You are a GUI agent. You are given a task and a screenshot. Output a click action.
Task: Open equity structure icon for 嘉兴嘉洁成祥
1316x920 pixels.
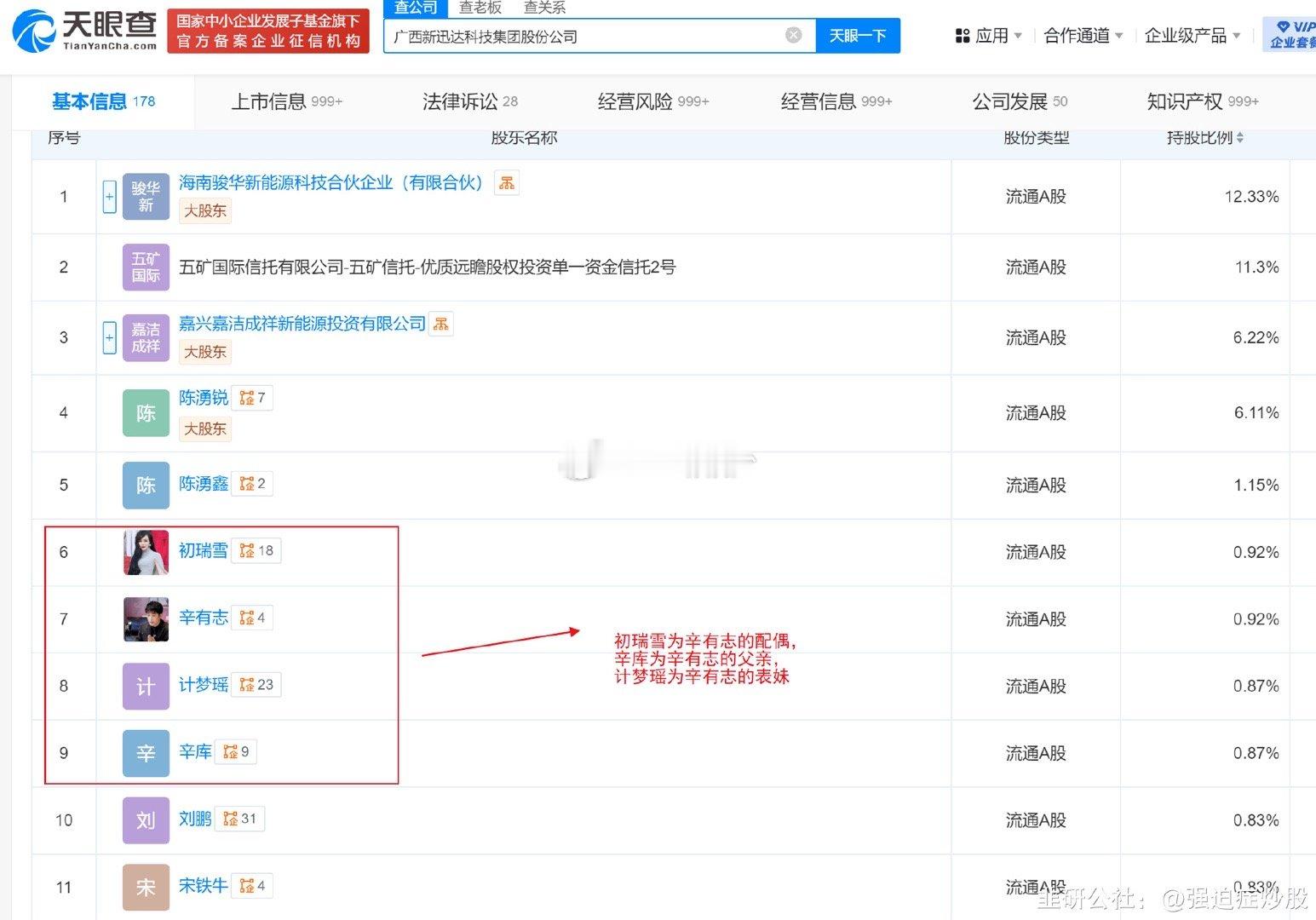click(440, 324)
